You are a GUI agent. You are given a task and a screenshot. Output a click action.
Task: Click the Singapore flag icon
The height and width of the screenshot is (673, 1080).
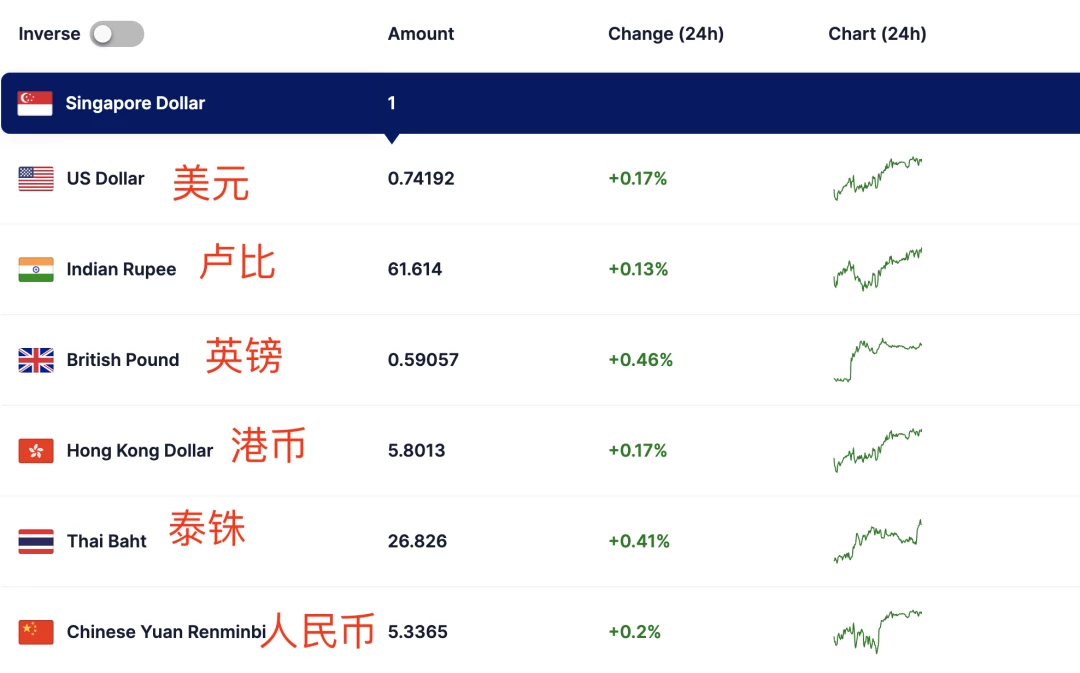35,103
